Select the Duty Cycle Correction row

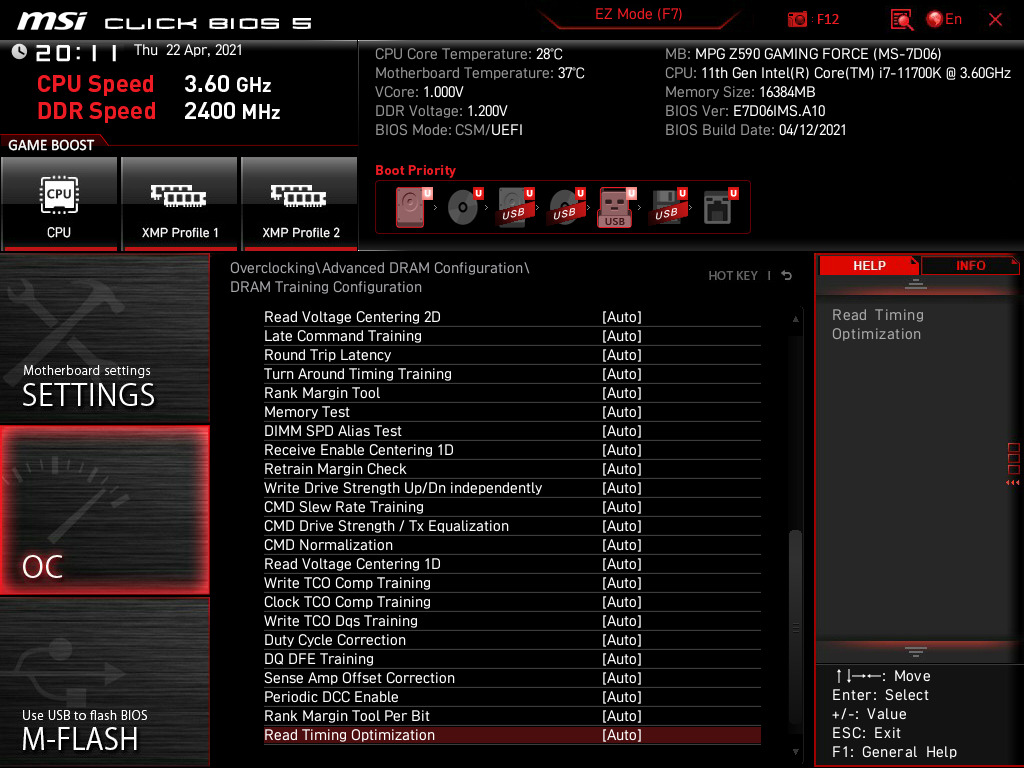(x=512, y=640)
